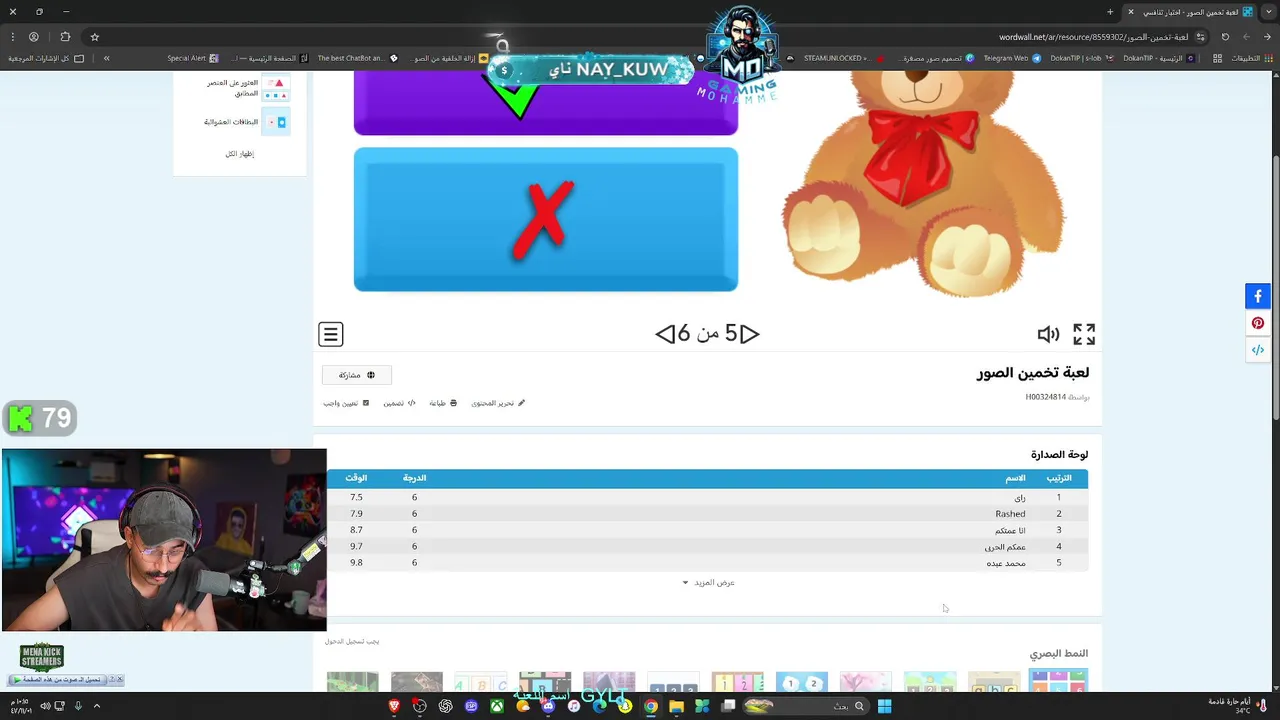Toggle fullscreen mode for the game
Viewport: 1280px width, 720px height.
1084,334
